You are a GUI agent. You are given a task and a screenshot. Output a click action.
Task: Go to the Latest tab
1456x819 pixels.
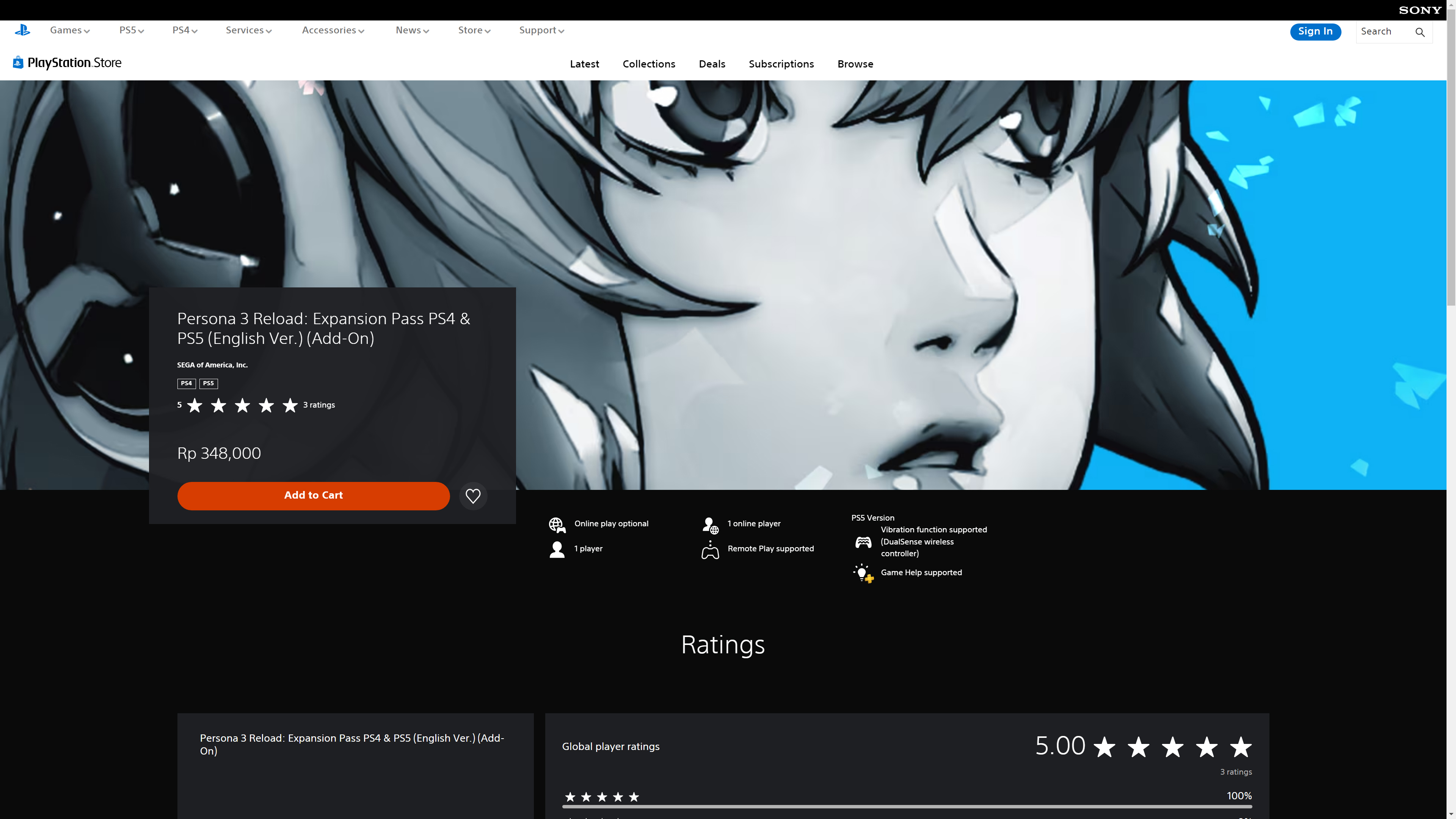pyautogui.click(x=584, y=64)
